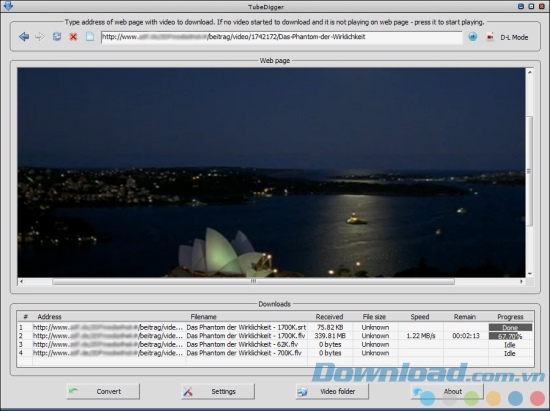Click the address cell of download row 3

coord(108,344)
